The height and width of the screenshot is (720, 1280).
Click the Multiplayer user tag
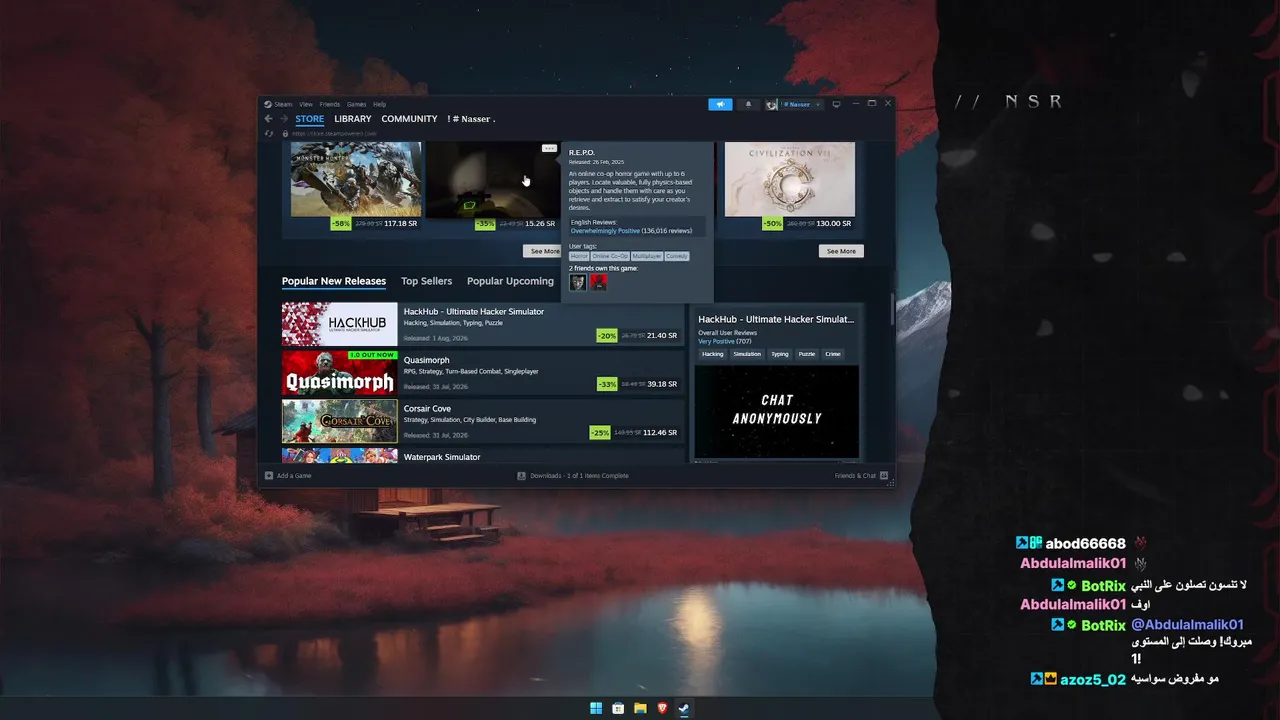[647, 256]
